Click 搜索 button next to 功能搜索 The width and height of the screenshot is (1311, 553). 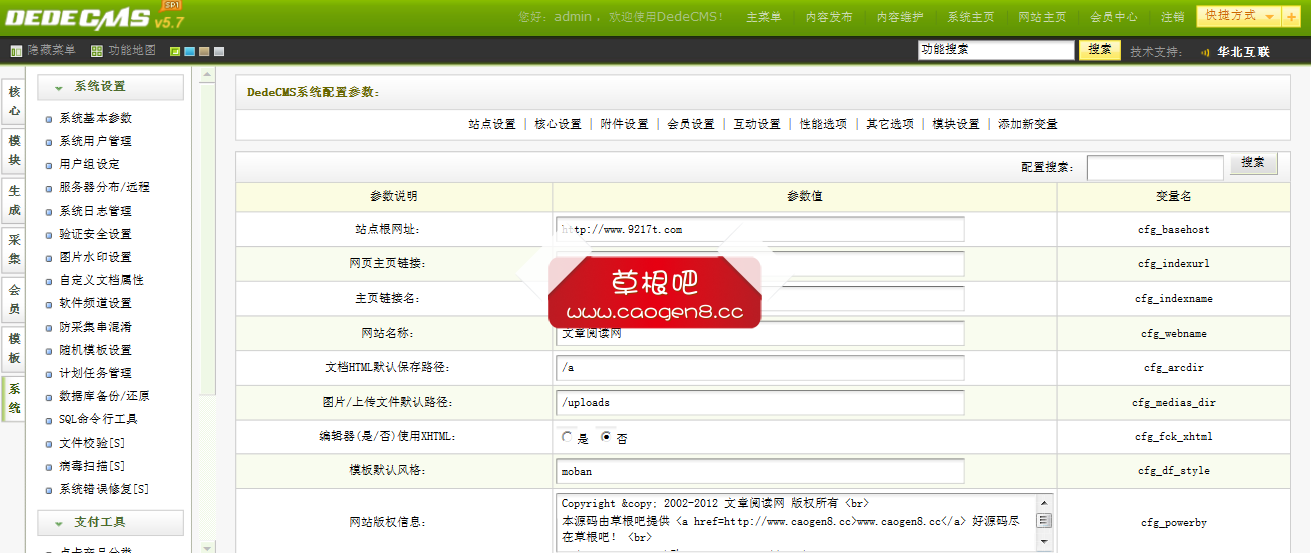point(1100,50)
